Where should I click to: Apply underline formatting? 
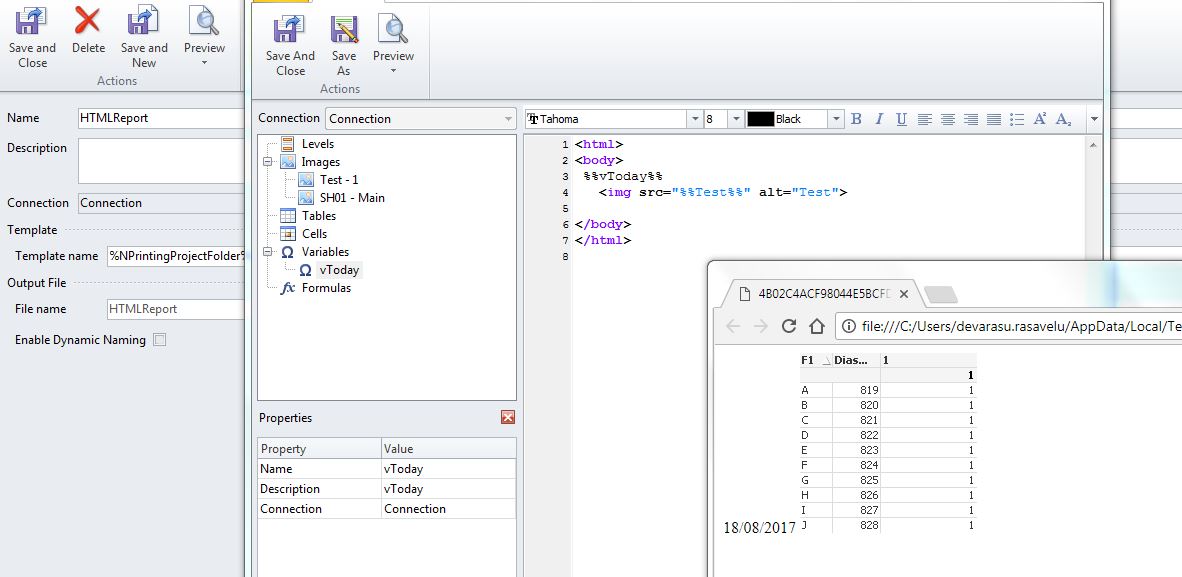pos(901,119)
